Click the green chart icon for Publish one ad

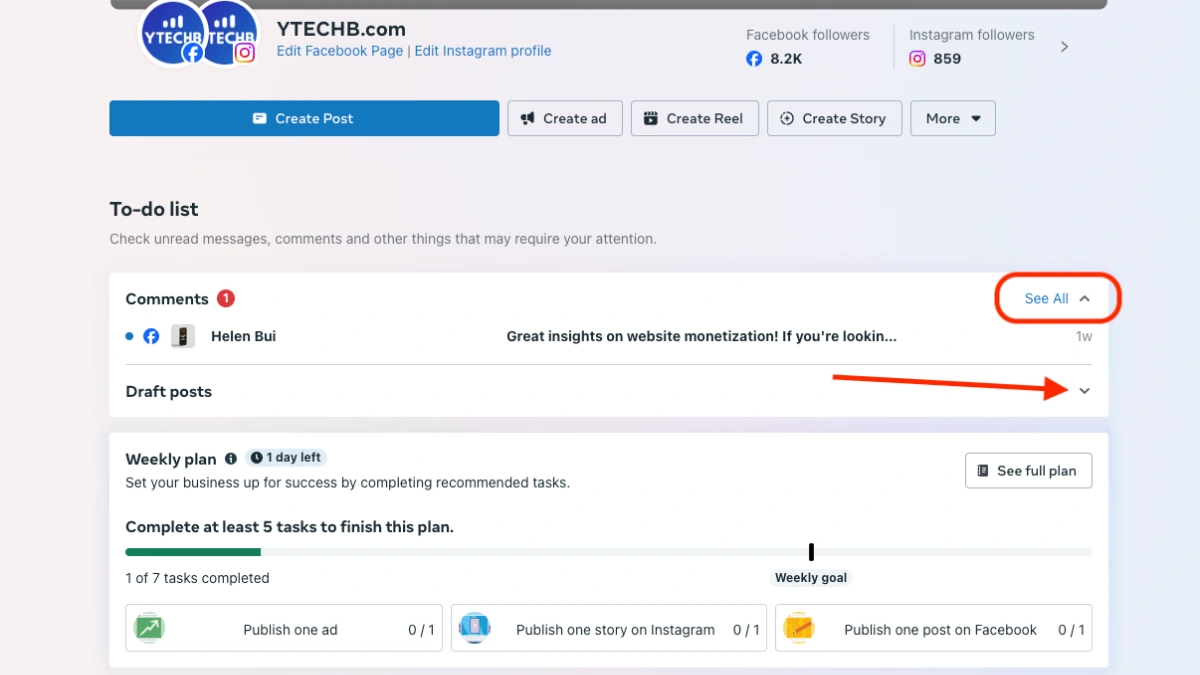150,628
